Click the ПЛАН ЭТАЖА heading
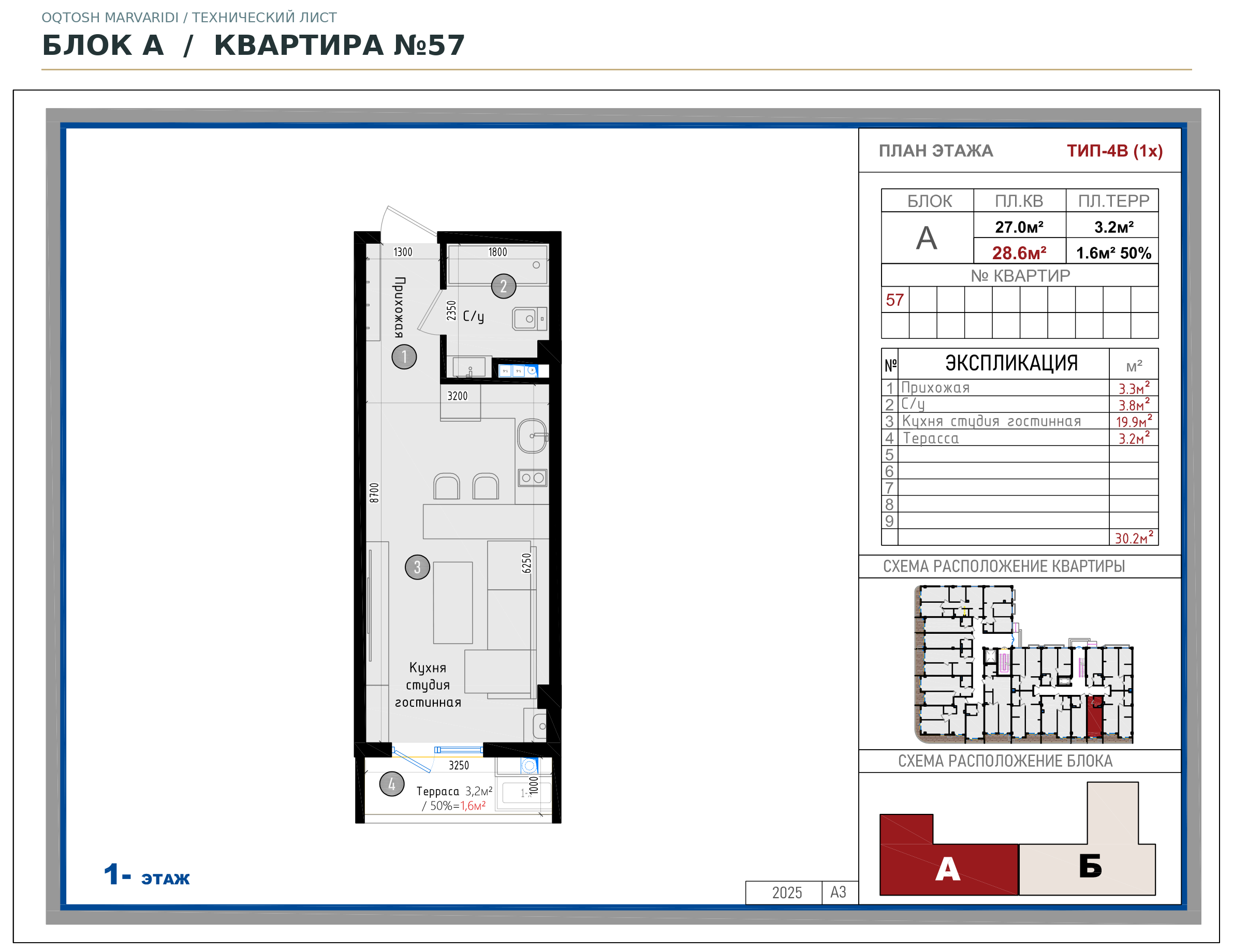This screenshot has width=1233, height=952. (x=936, y=151)
